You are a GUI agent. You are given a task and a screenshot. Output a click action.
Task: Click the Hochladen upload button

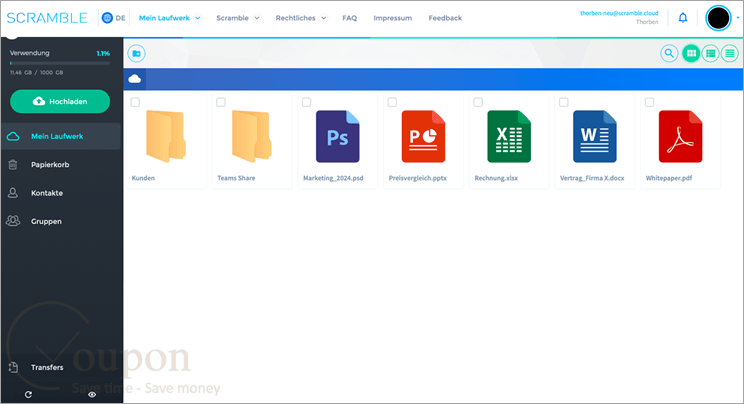tap(60, 102)
